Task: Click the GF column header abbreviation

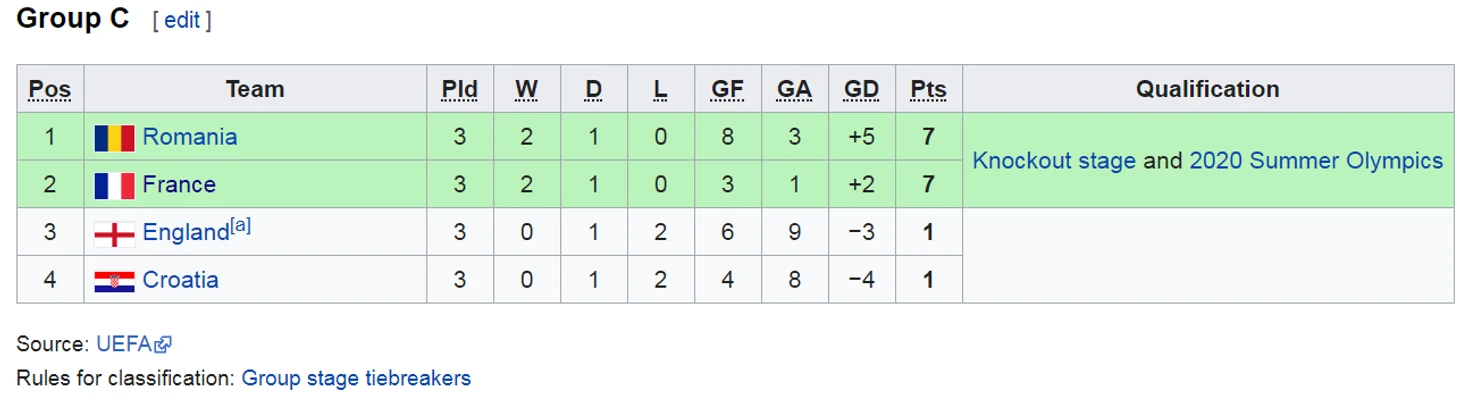Action: coord(727,90)
